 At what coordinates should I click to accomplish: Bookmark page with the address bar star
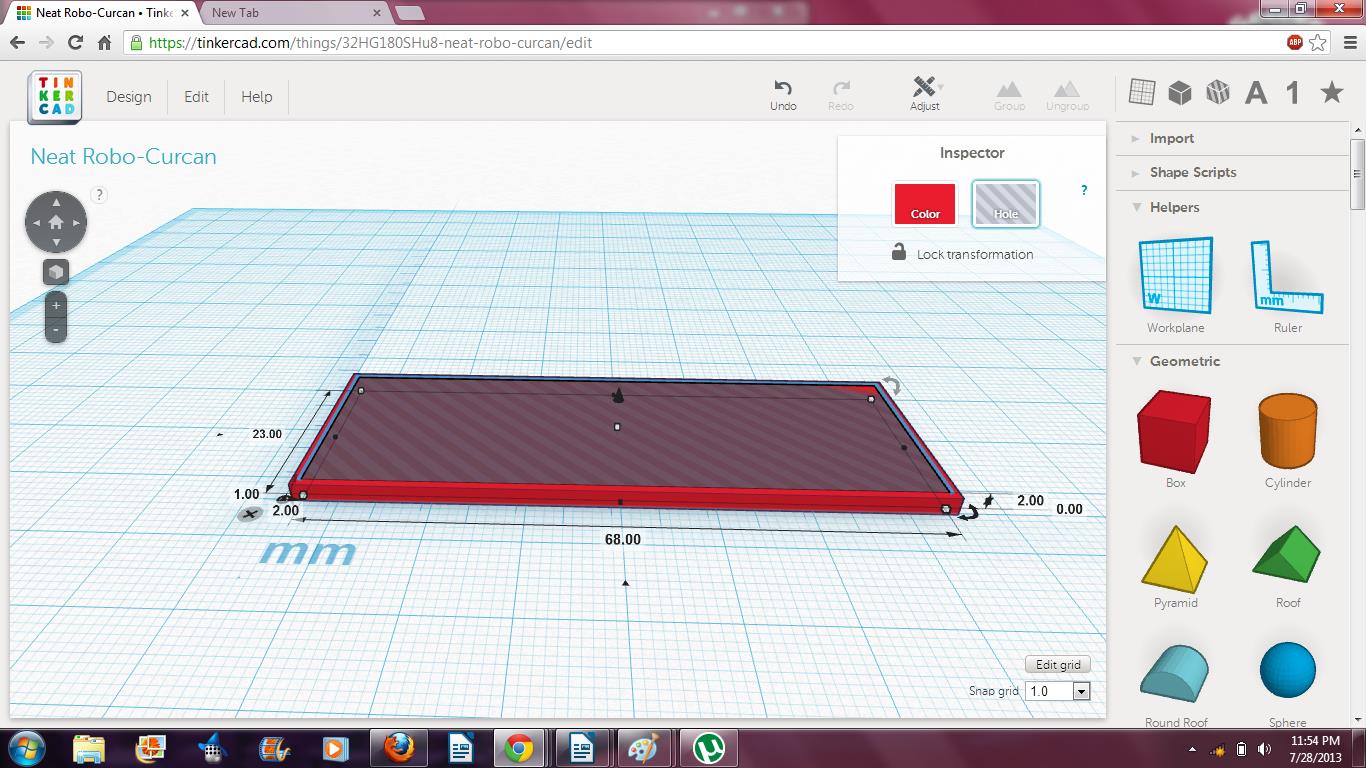pos(1318,43)
